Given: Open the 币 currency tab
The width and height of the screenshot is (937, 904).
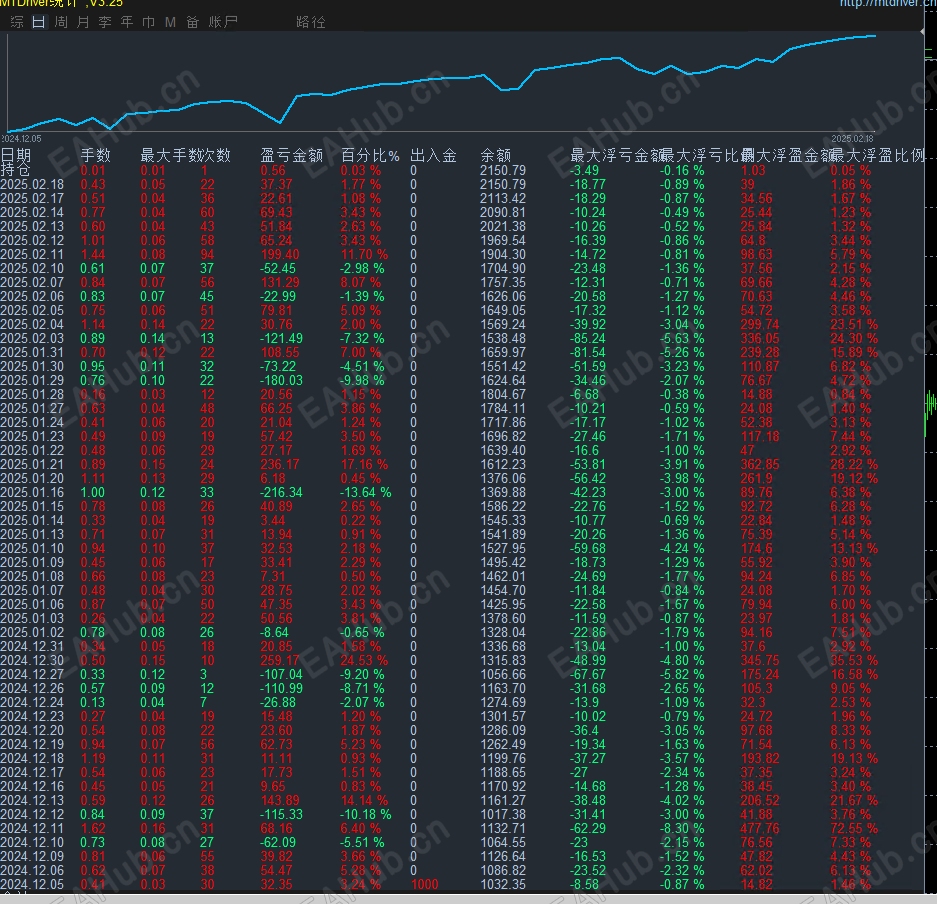Looking at the screenshot, I should (x=149, y=22).
